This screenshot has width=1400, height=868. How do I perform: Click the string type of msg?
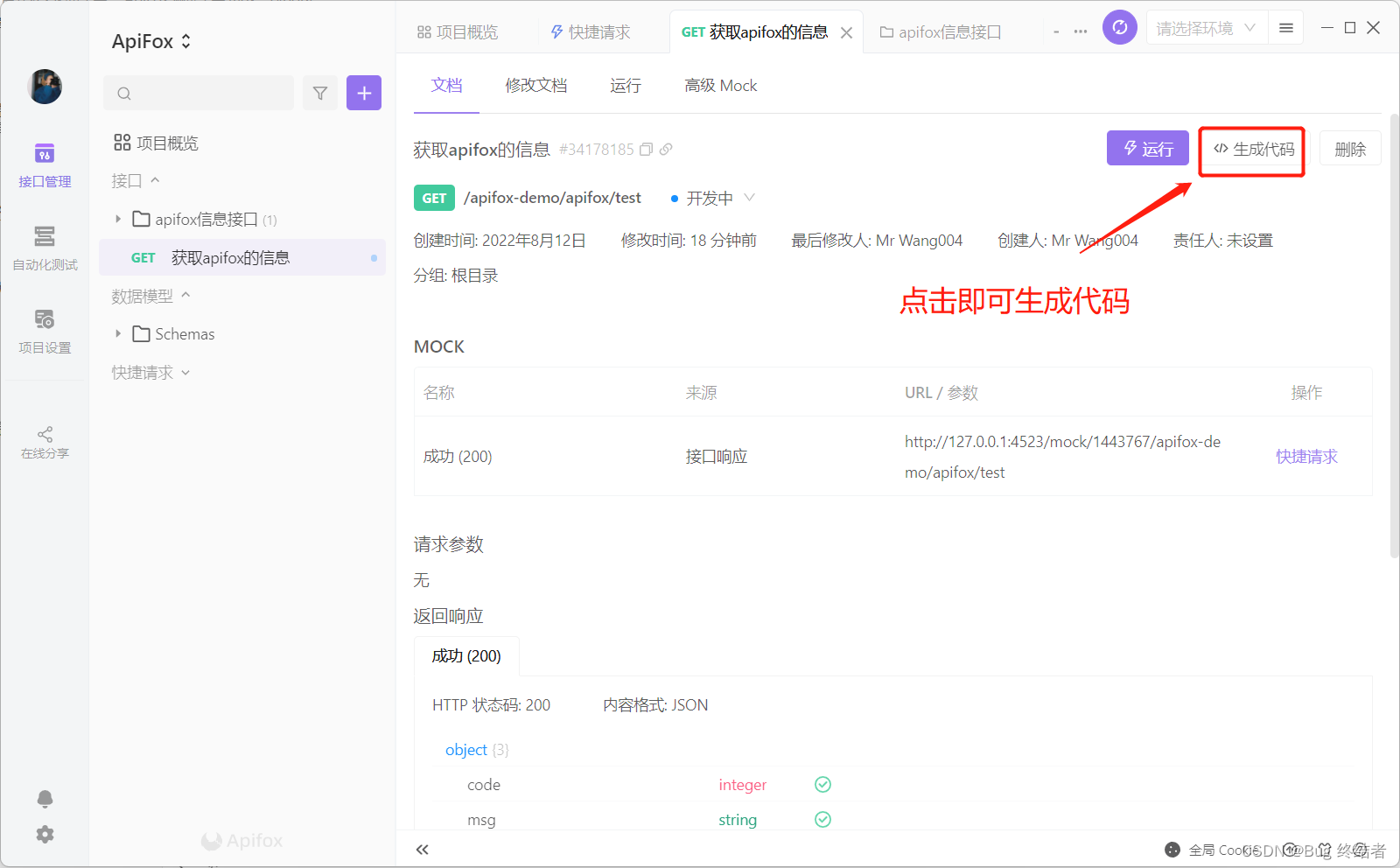738,820
